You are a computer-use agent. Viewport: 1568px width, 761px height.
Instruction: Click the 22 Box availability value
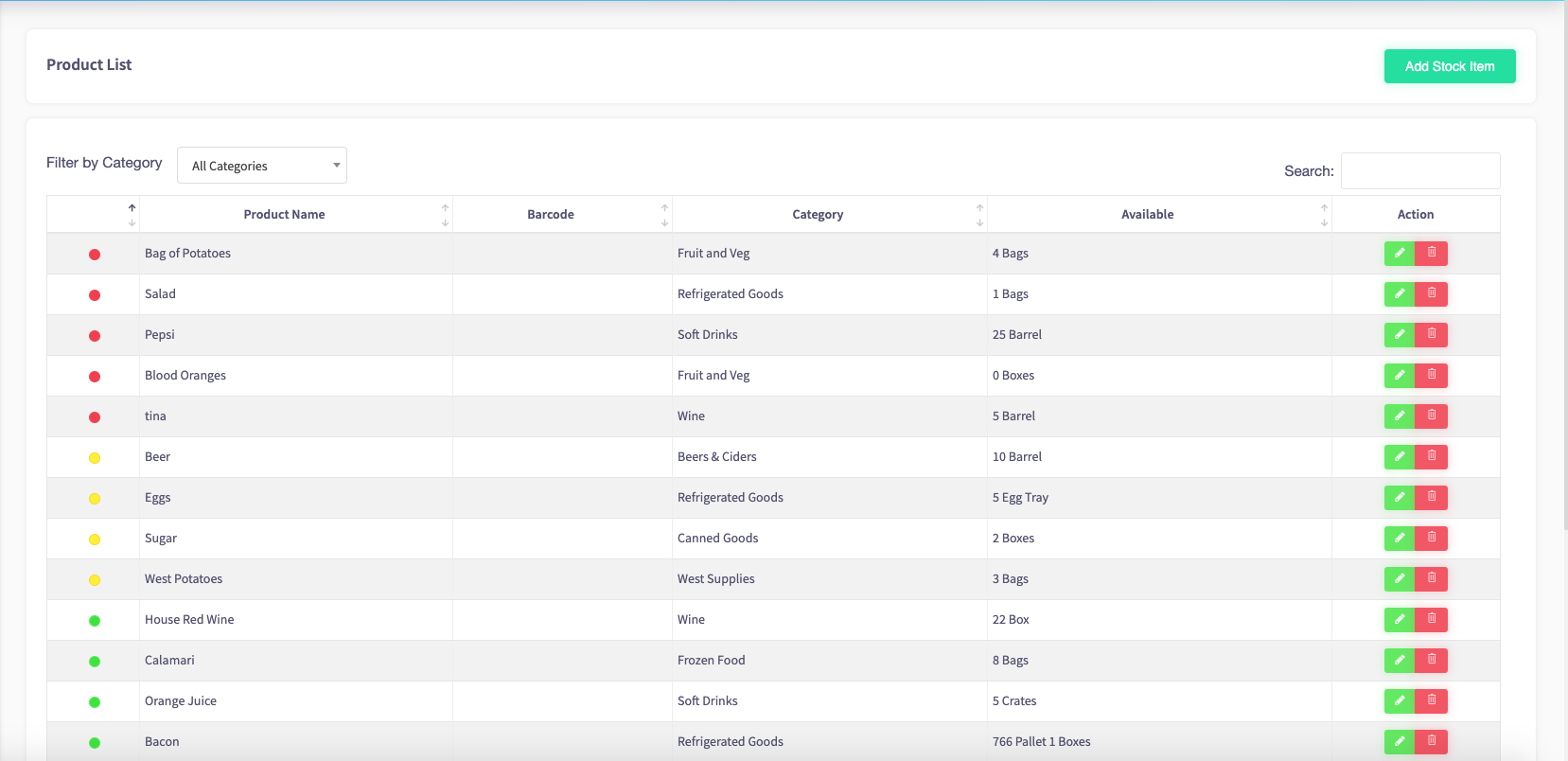[x=1011, y=620]
